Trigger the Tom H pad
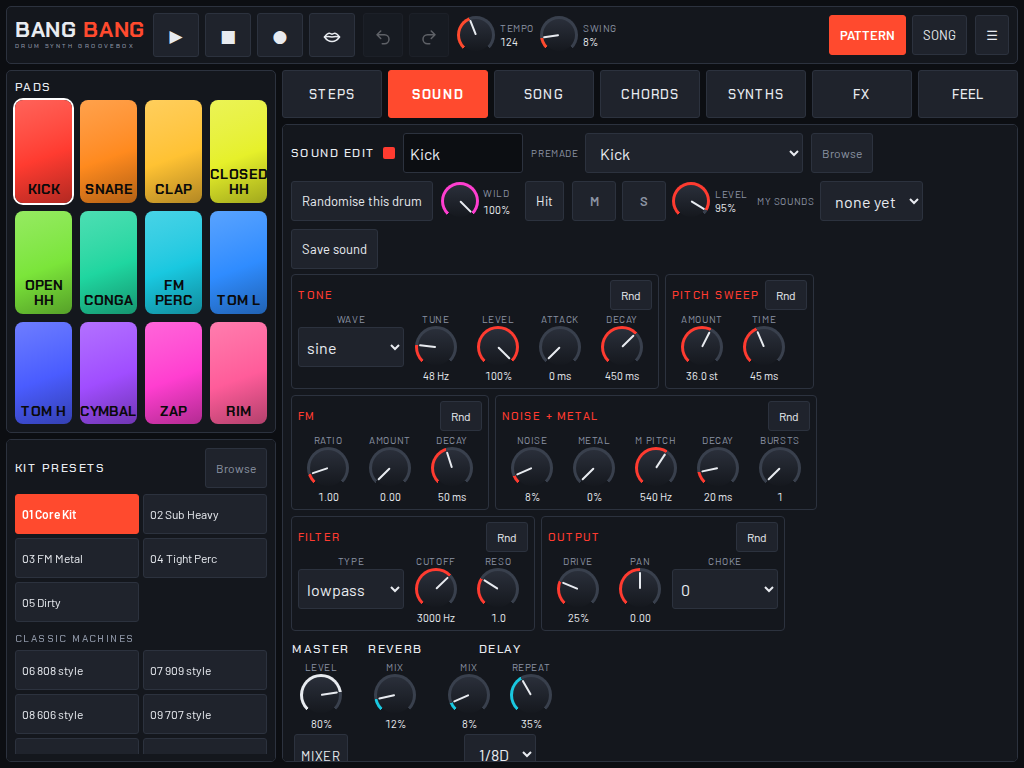 [44, 373]
